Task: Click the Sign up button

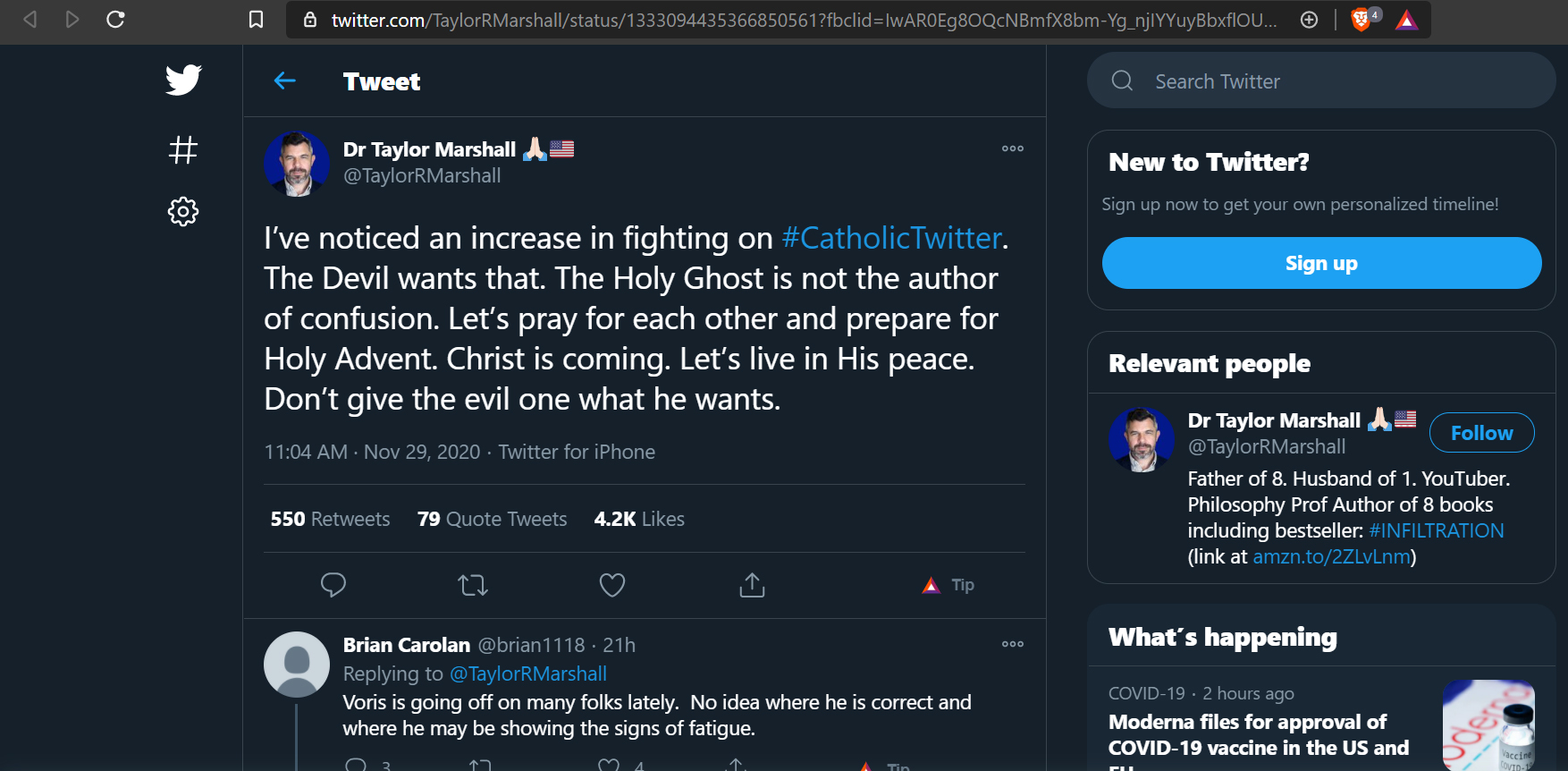Action: 1321,263
